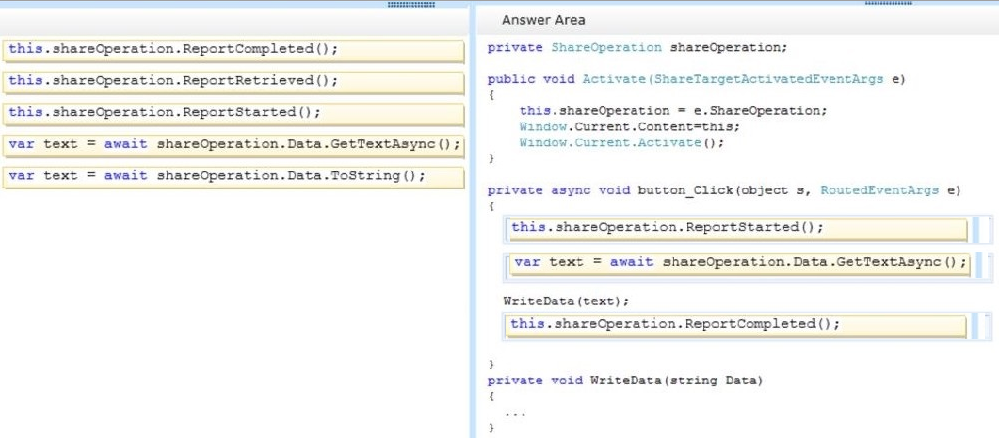Select the ReportStarted() snippet in left list
999x438 pixels.
[233, 114]
